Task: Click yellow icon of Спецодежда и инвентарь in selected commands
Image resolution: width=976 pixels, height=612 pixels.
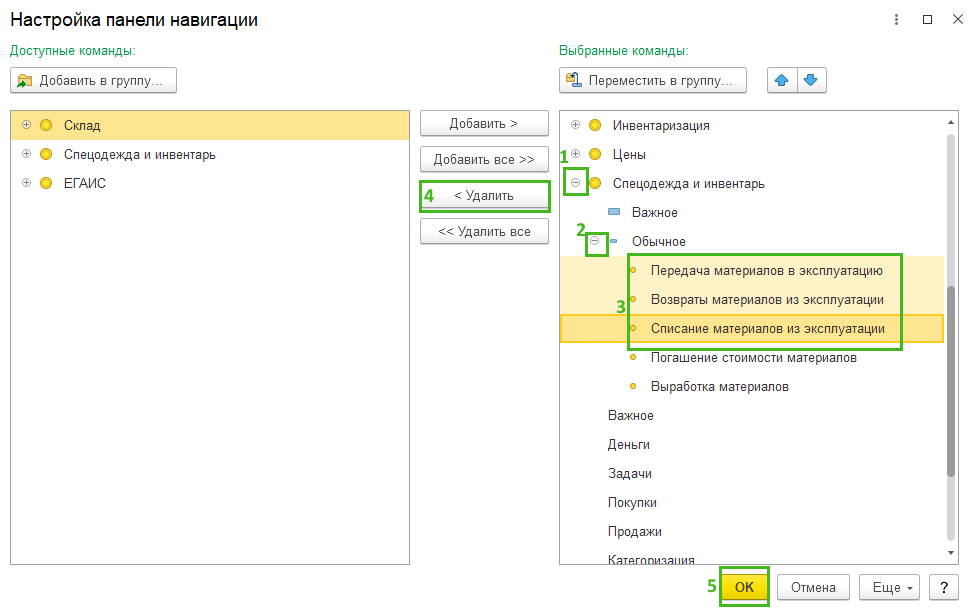Action: 595,183
